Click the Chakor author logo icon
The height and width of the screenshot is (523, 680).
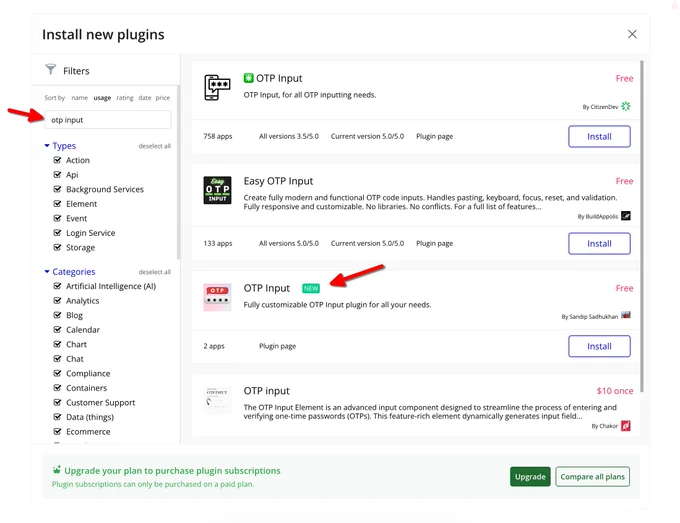625,426
